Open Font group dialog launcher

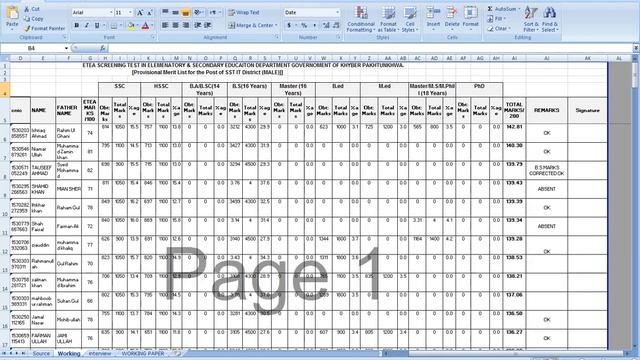[x=153, y=38]
